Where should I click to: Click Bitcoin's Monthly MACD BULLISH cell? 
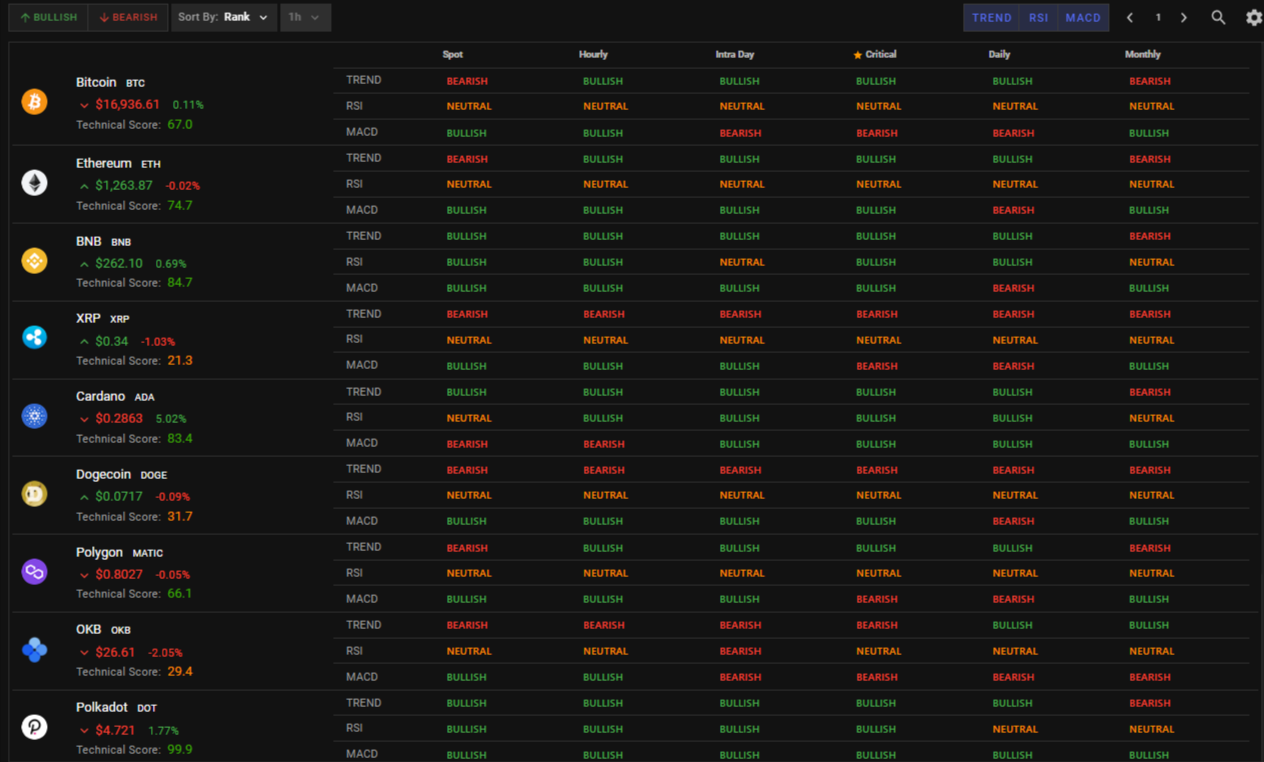coord(1149,133)
